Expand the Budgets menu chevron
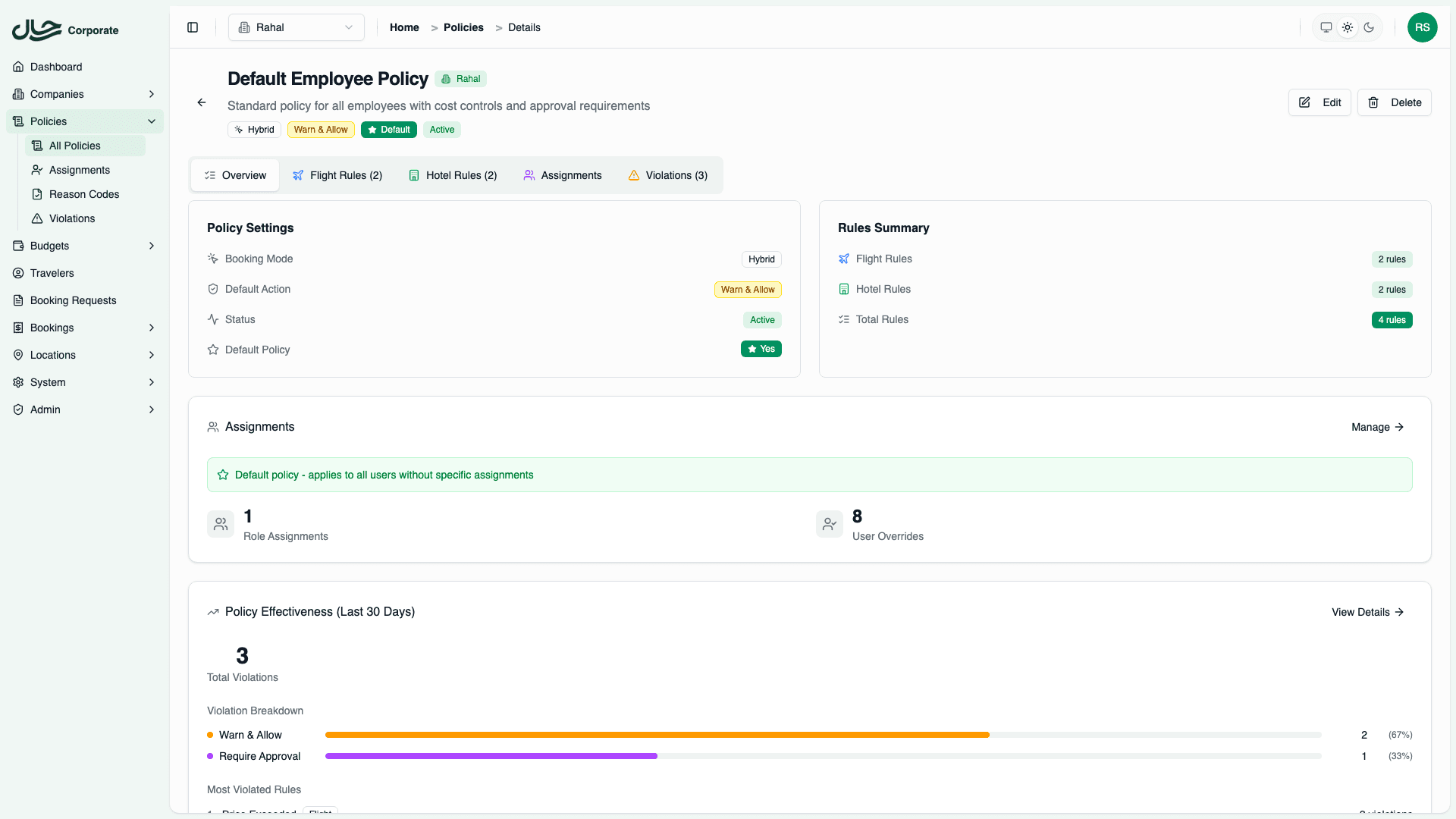The height and width of the screenshot is (819, 1456). tap(152, 246)
